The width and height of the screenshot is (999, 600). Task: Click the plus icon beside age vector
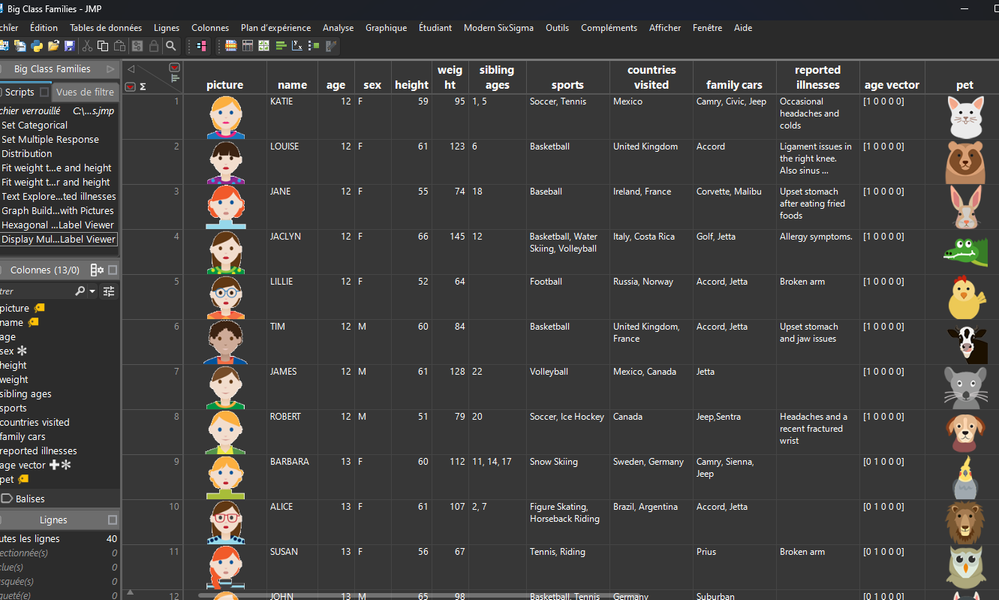54,465
